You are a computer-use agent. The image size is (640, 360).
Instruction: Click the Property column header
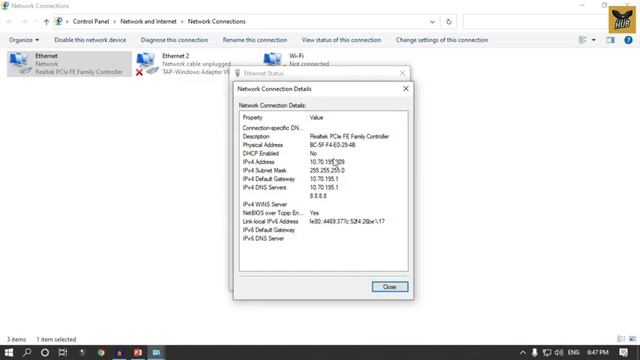pyautogui.click(x=253, y=118)
